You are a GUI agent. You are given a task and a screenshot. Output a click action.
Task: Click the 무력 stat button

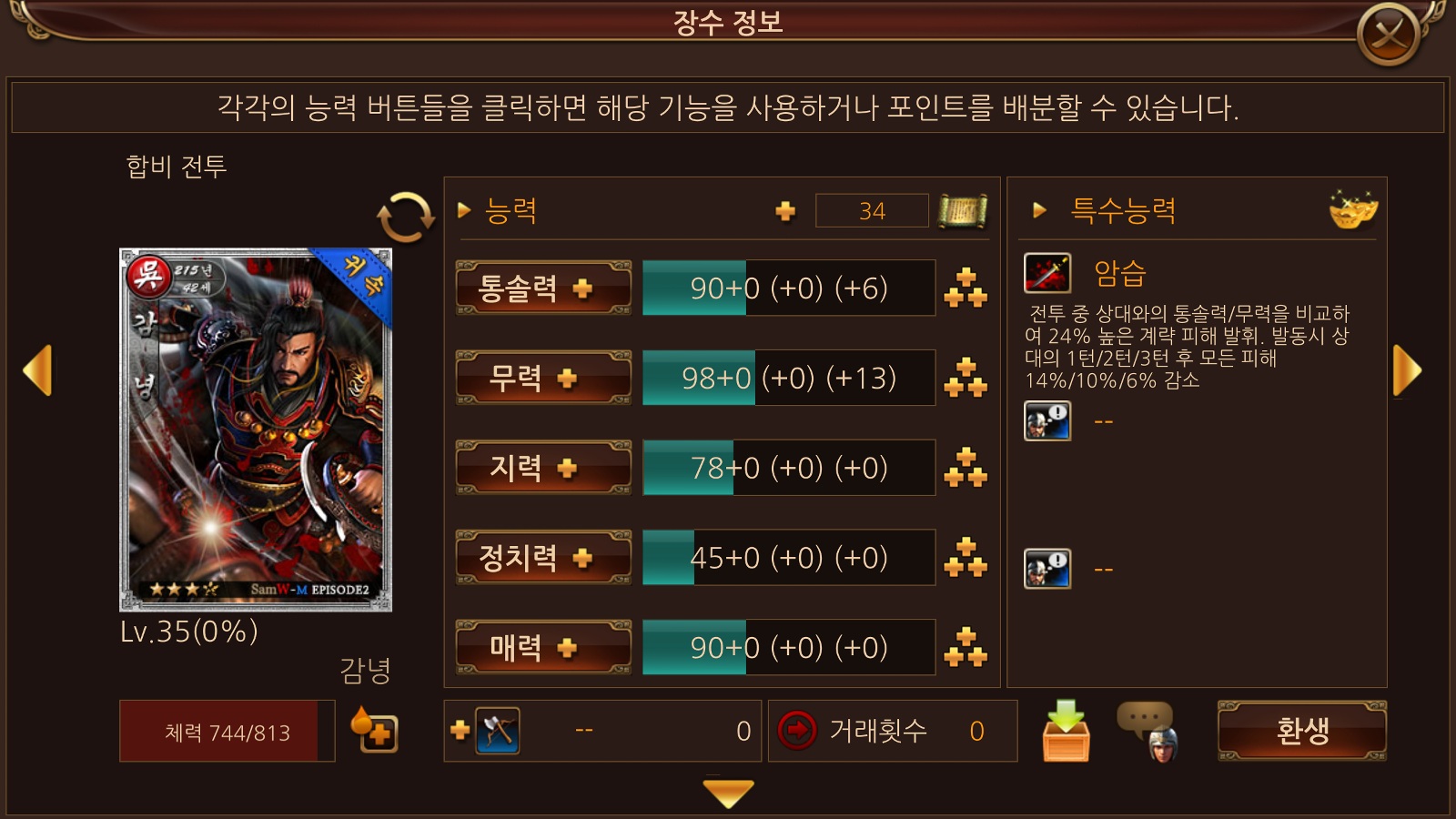click(x=543, y=378)
